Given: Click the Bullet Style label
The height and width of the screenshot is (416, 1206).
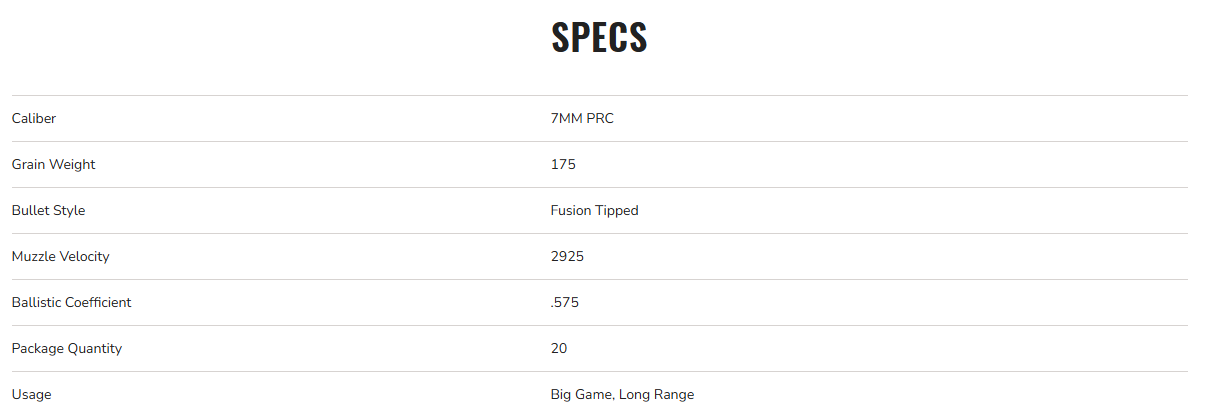Looking at the screenshot, I should (x=48, y=210).
